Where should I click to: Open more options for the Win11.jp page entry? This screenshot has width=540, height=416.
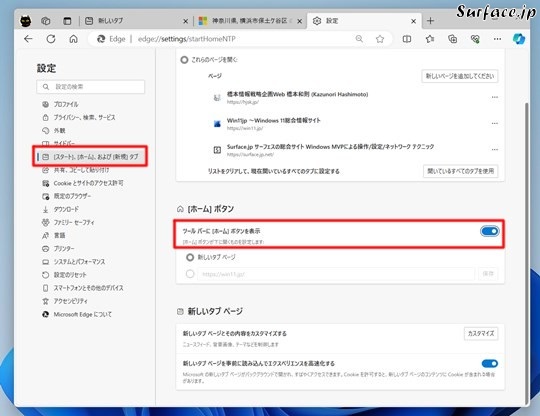(495, 123)
